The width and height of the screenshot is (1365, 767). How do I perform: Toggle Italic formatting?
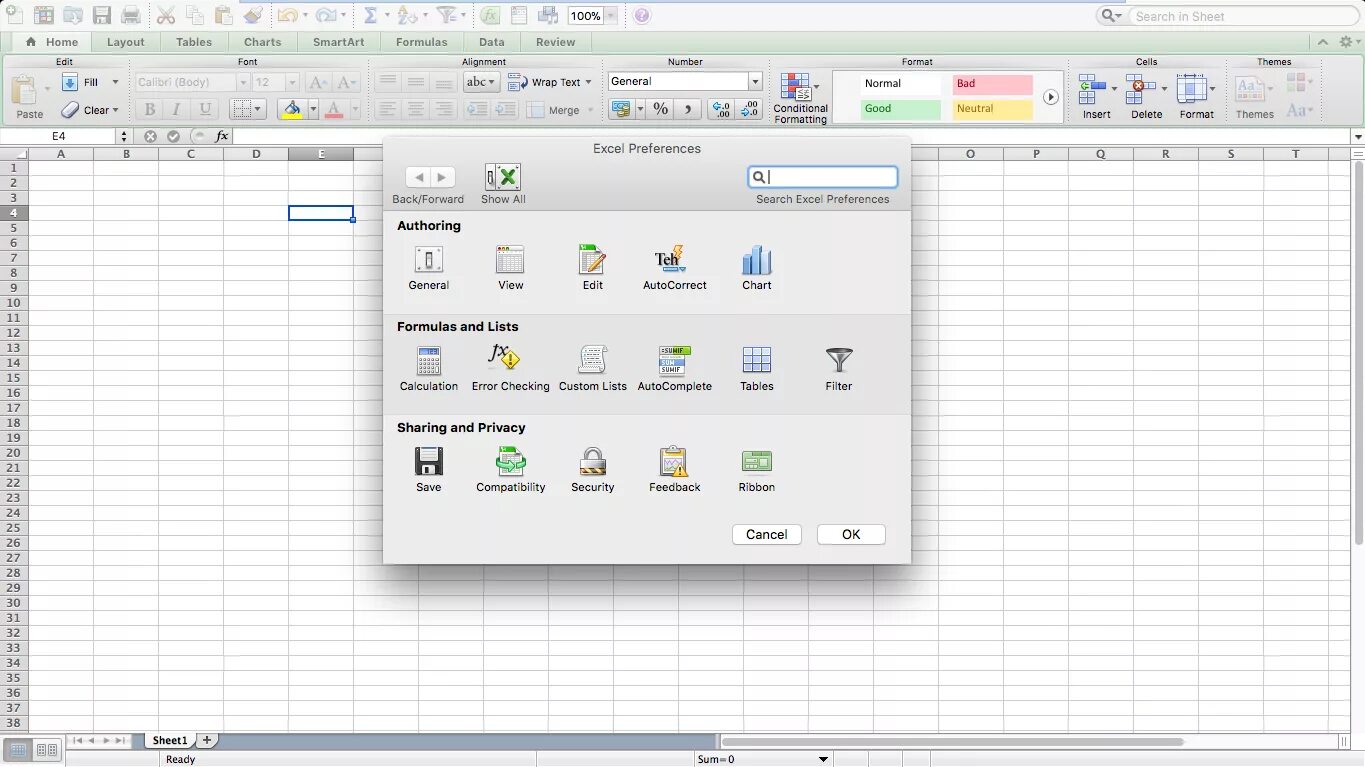[x=177, y=109]
